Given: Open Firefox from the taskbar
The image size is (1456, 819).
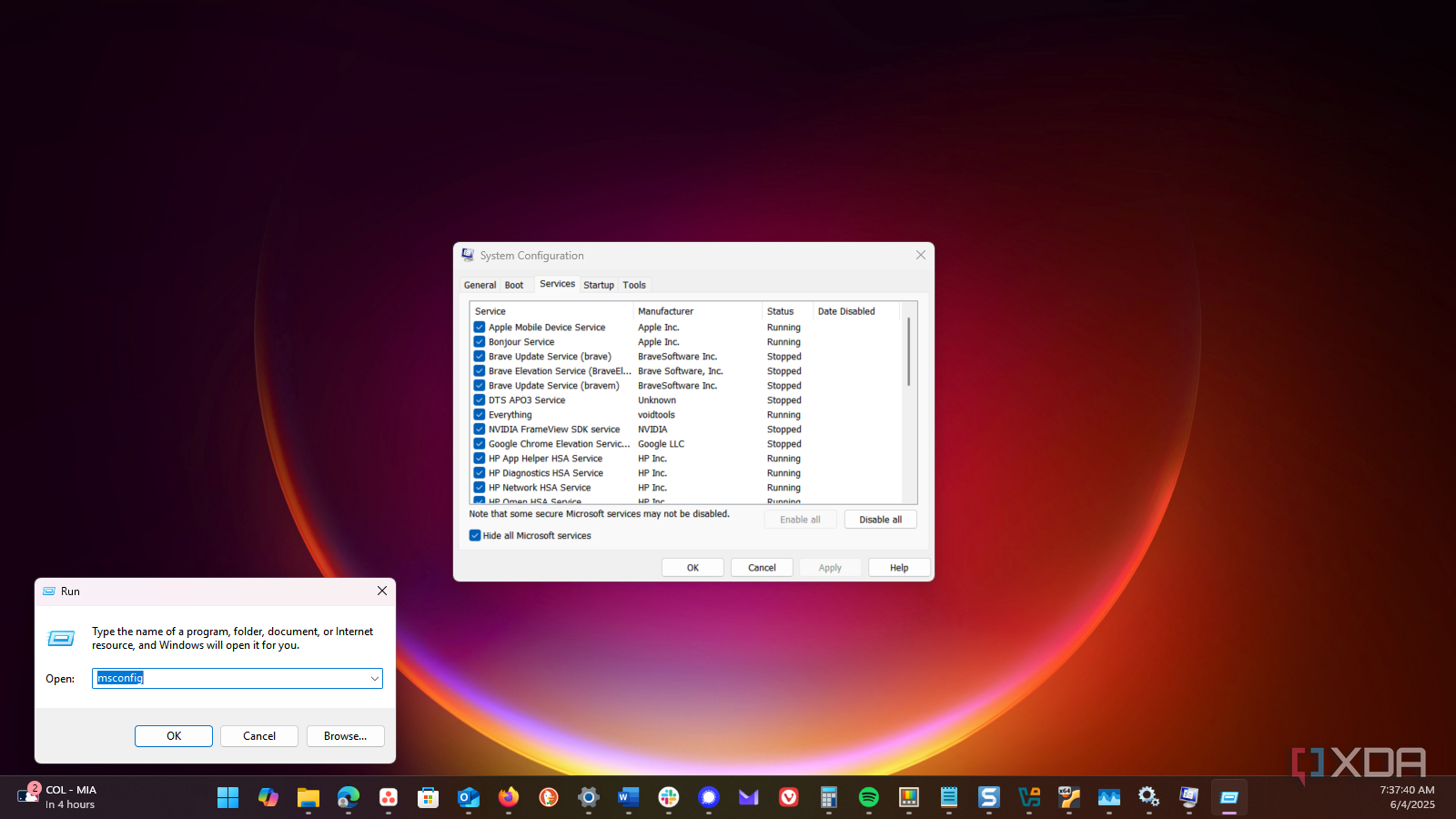Looking at the screenshot, I should pyautogui.click(x=508, y=798).
